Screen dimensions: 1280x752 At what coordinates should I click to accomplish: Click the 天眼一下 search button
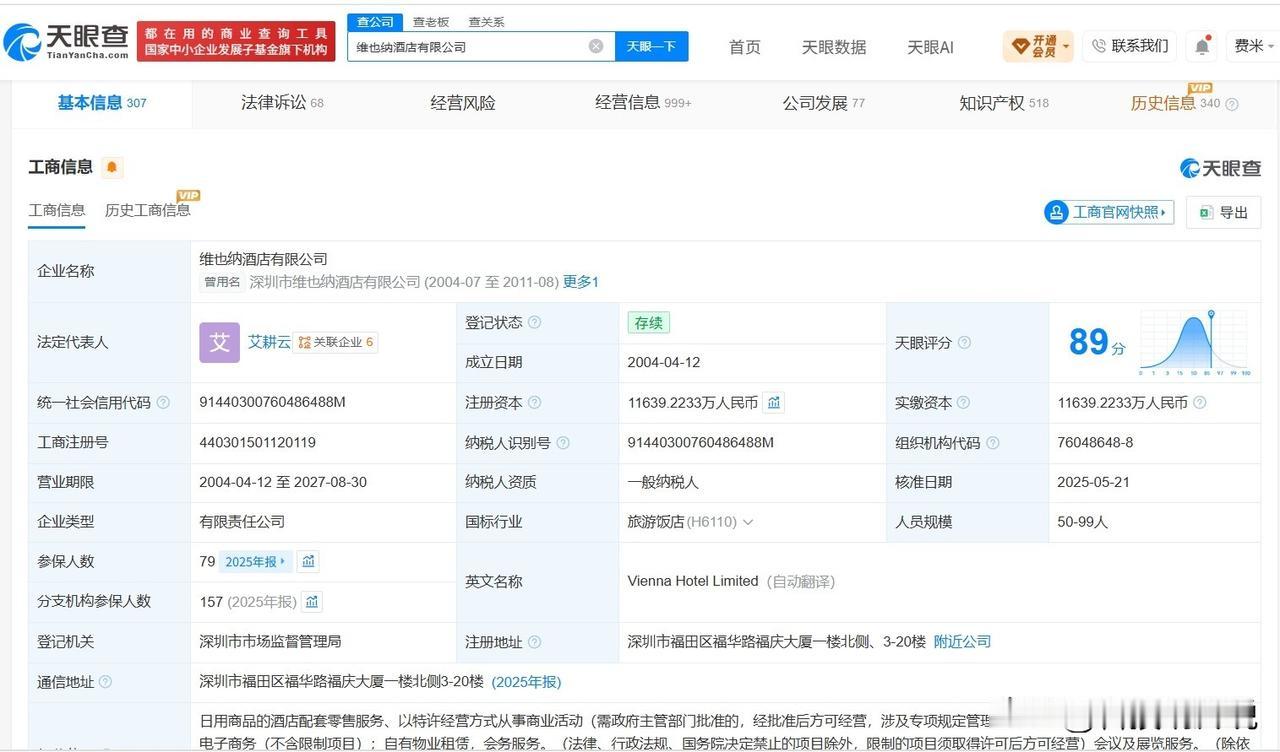tap(651, 46)
